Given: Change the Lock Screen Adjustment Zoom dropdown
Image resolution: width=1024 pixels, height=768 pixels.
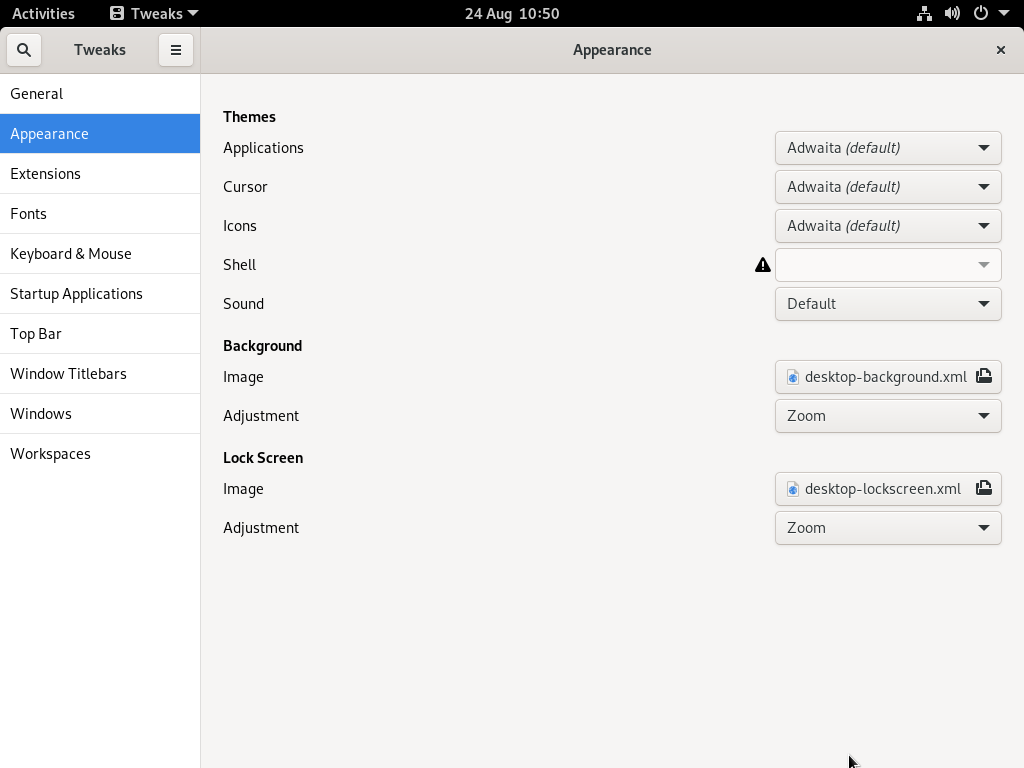Looking at the screenshot, I should [x=888, y=528].
